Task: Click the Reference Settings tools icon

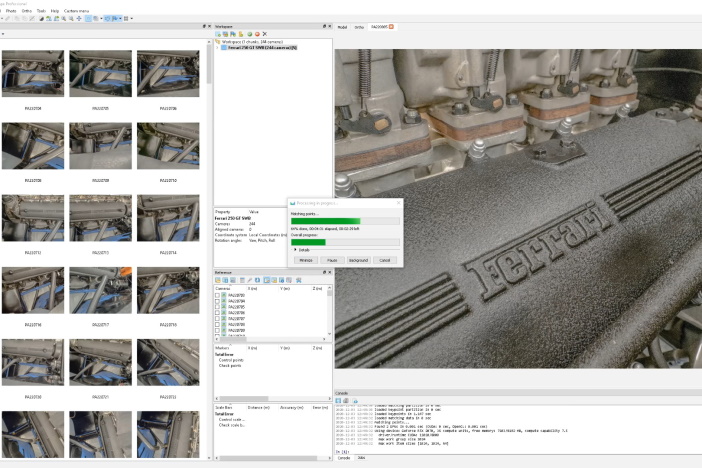Action: point(299,280)
